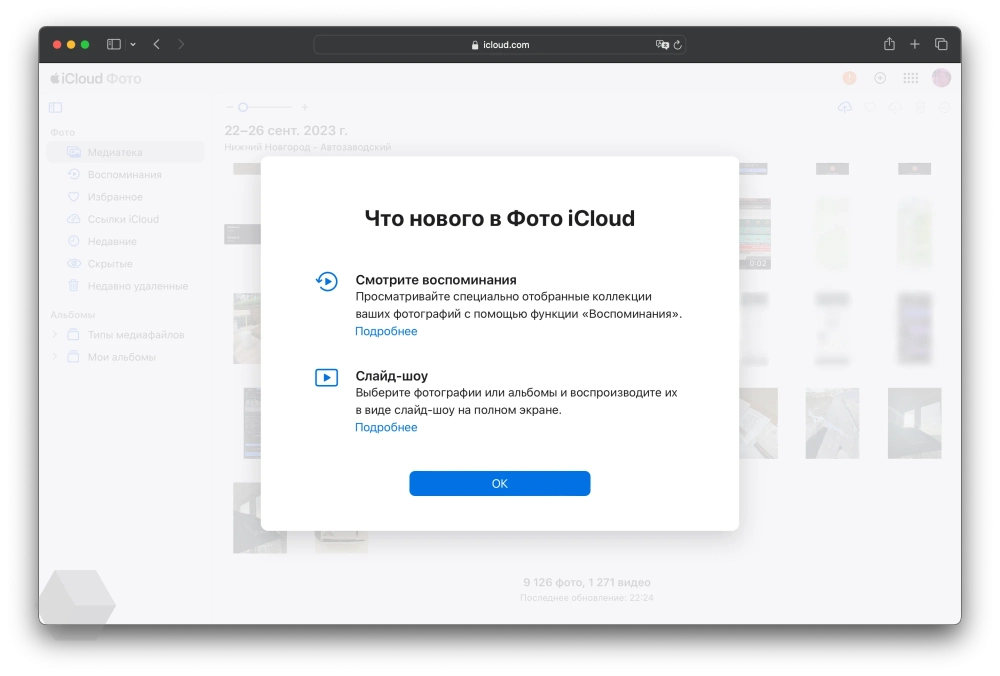Click the translate icon in address bar
Screen dimensions: 1000x676
point(661,45)
